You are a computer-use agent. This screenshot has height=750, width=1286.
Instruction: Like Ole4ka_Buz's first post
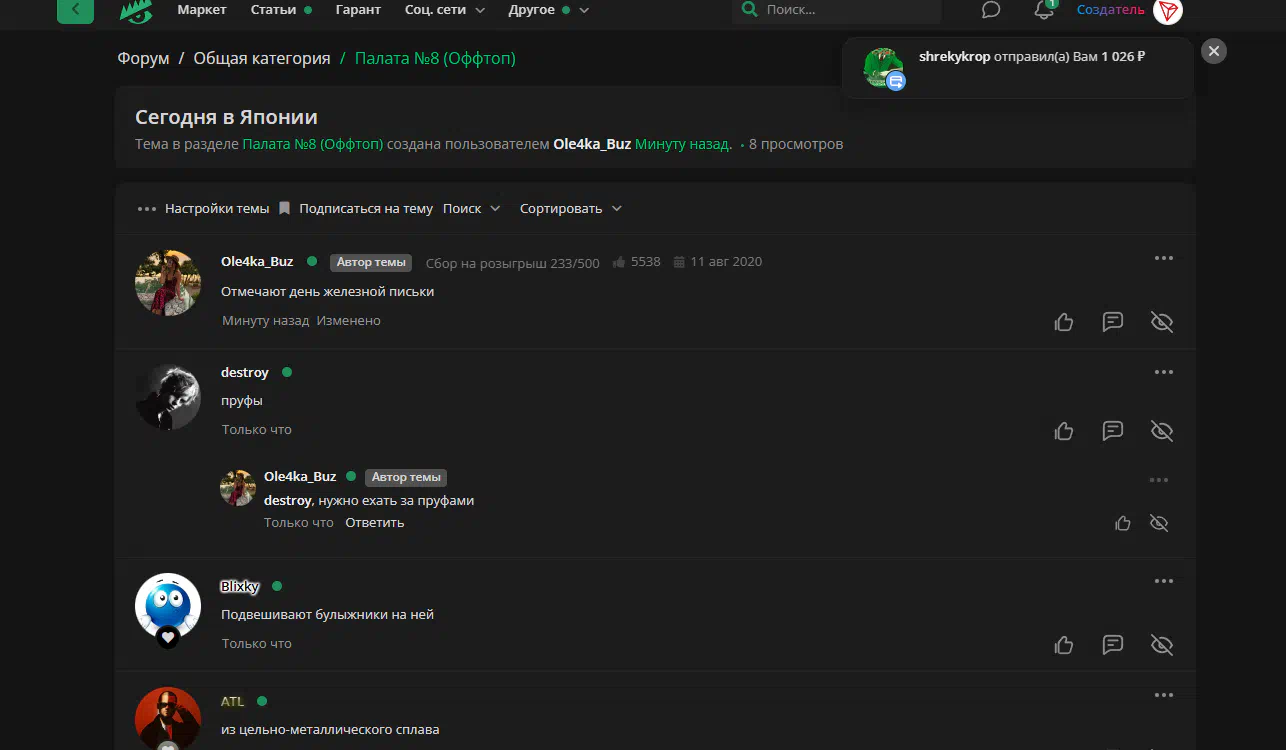(1064, 322)
